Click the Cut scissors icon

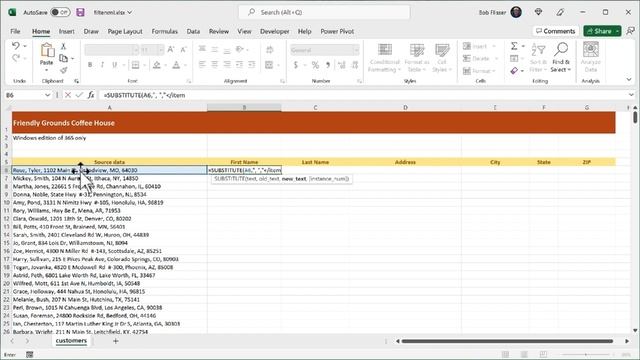tap(63, 47)
